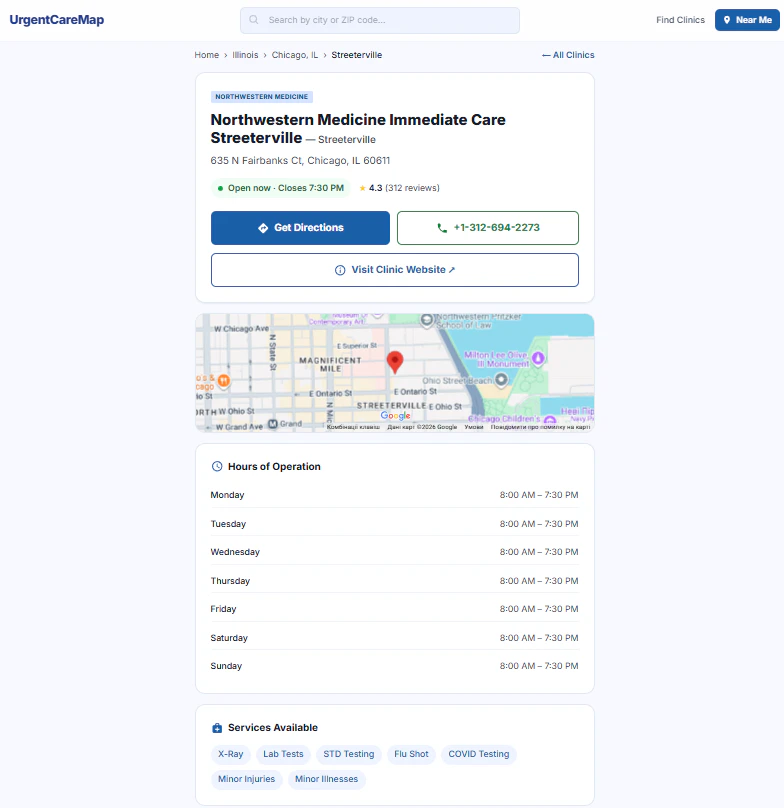Select the Thursday hours row
Image resolution: width=784 pixels, height=808 pixels.
tap(394, 581)
